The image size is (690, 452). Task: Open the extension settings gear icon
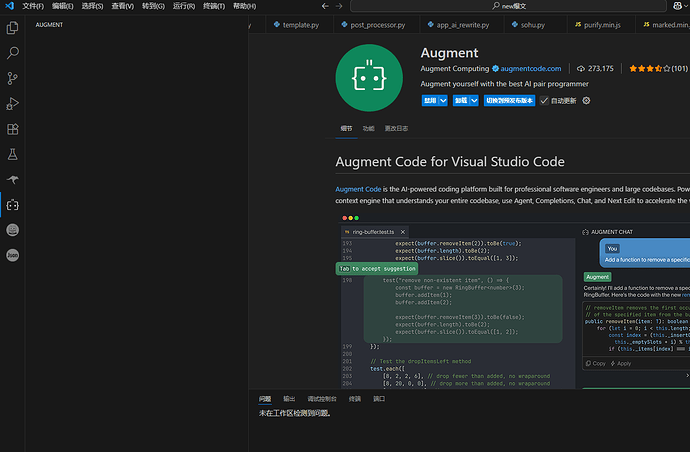click(586, 101)
